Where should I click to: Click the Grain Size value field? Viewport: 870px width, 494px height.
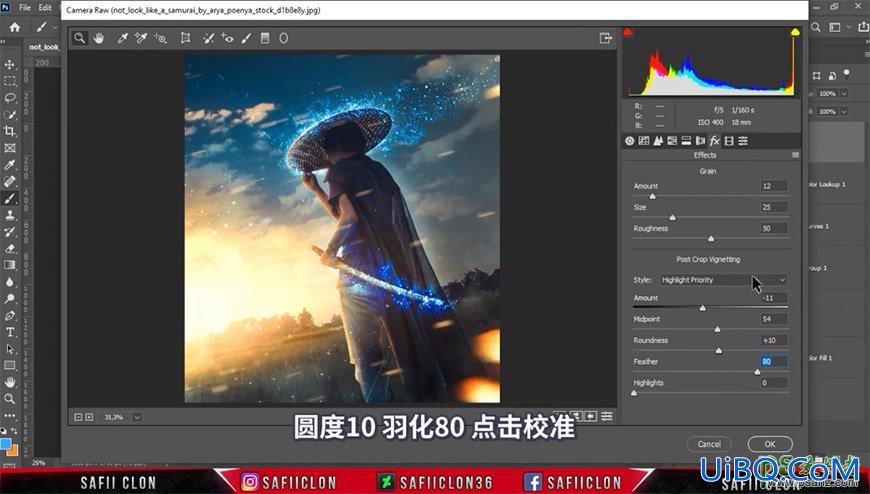(x=773, y=207)
